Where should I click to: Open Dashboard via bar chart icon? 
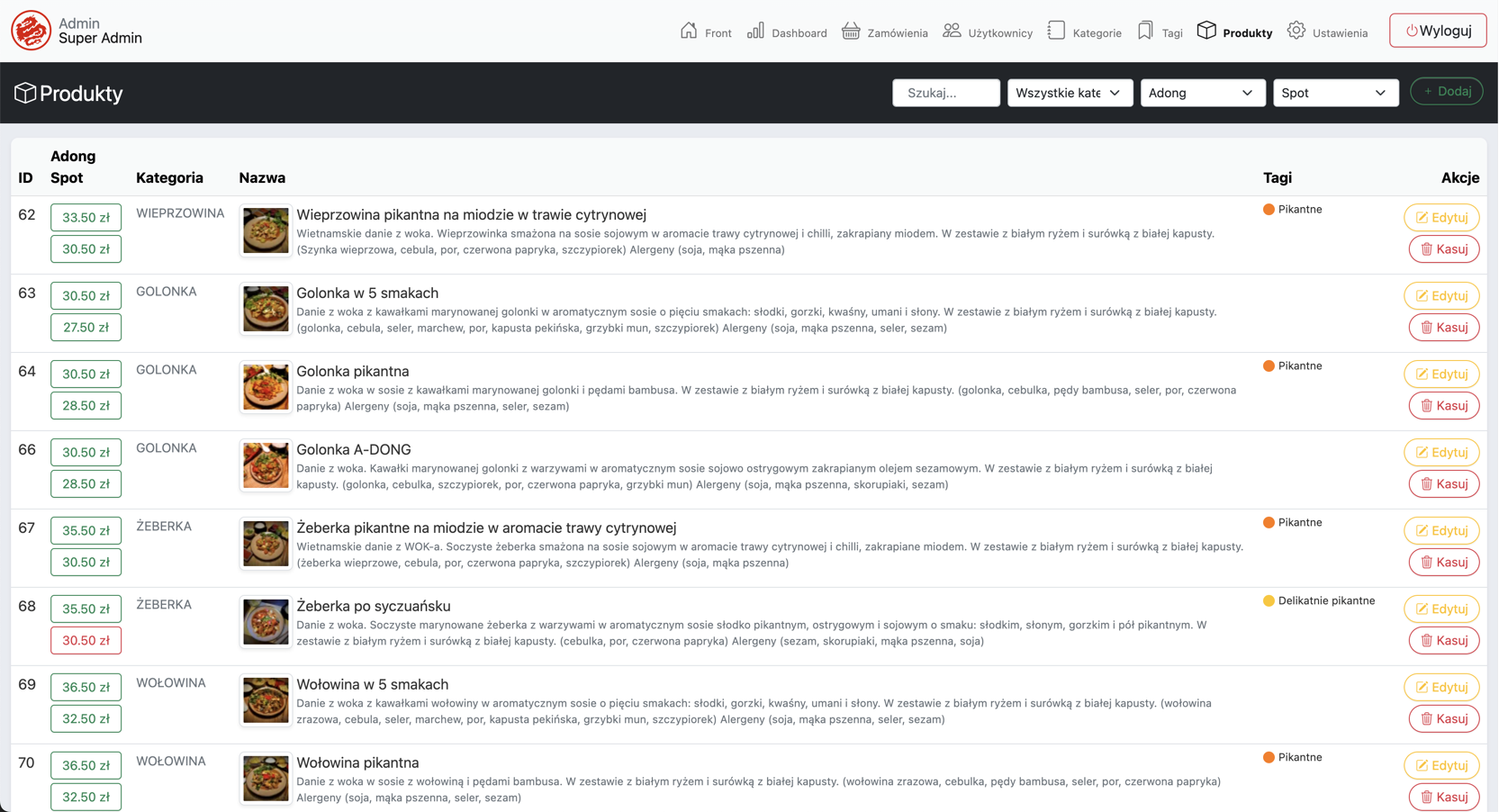pos(755,31)
